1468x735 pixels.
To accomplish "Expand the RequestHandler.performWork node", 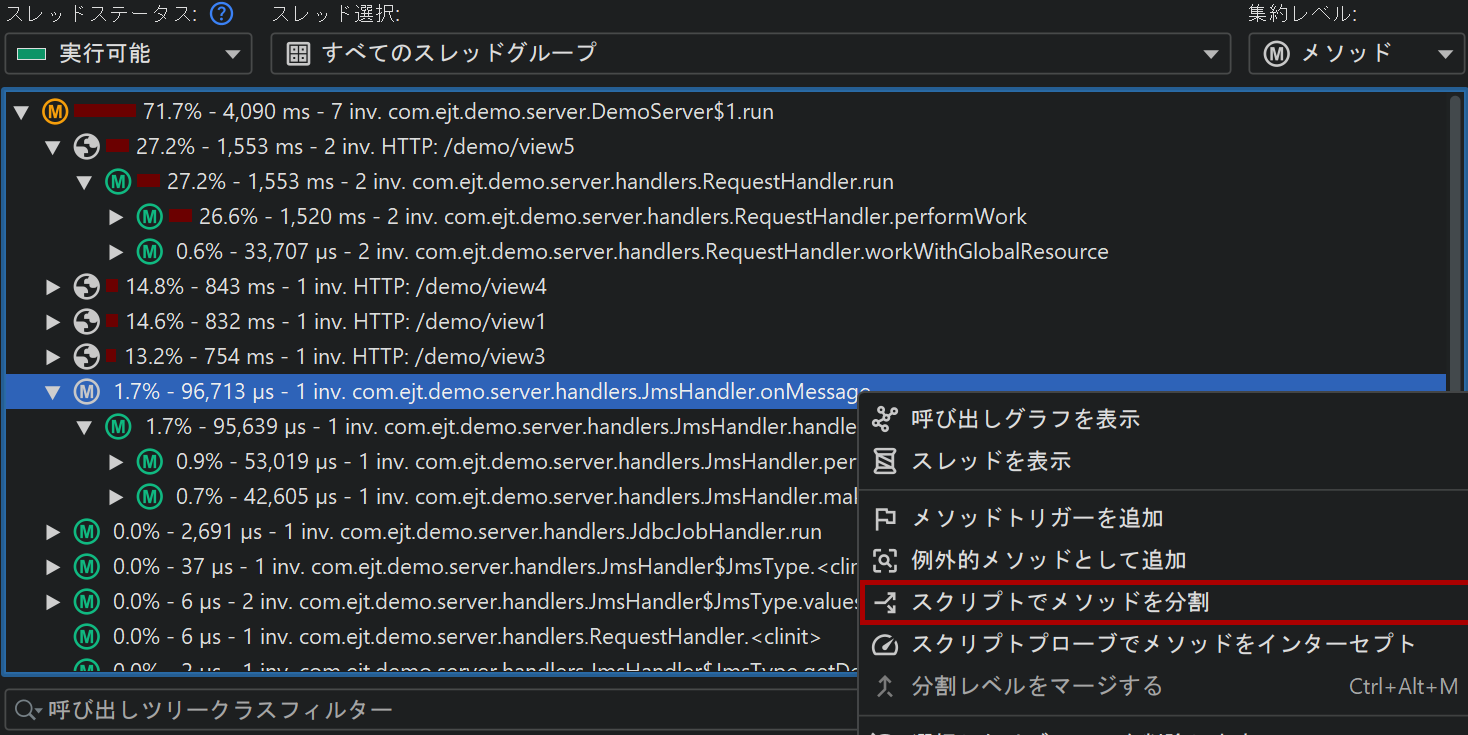I will click(117, 217).
